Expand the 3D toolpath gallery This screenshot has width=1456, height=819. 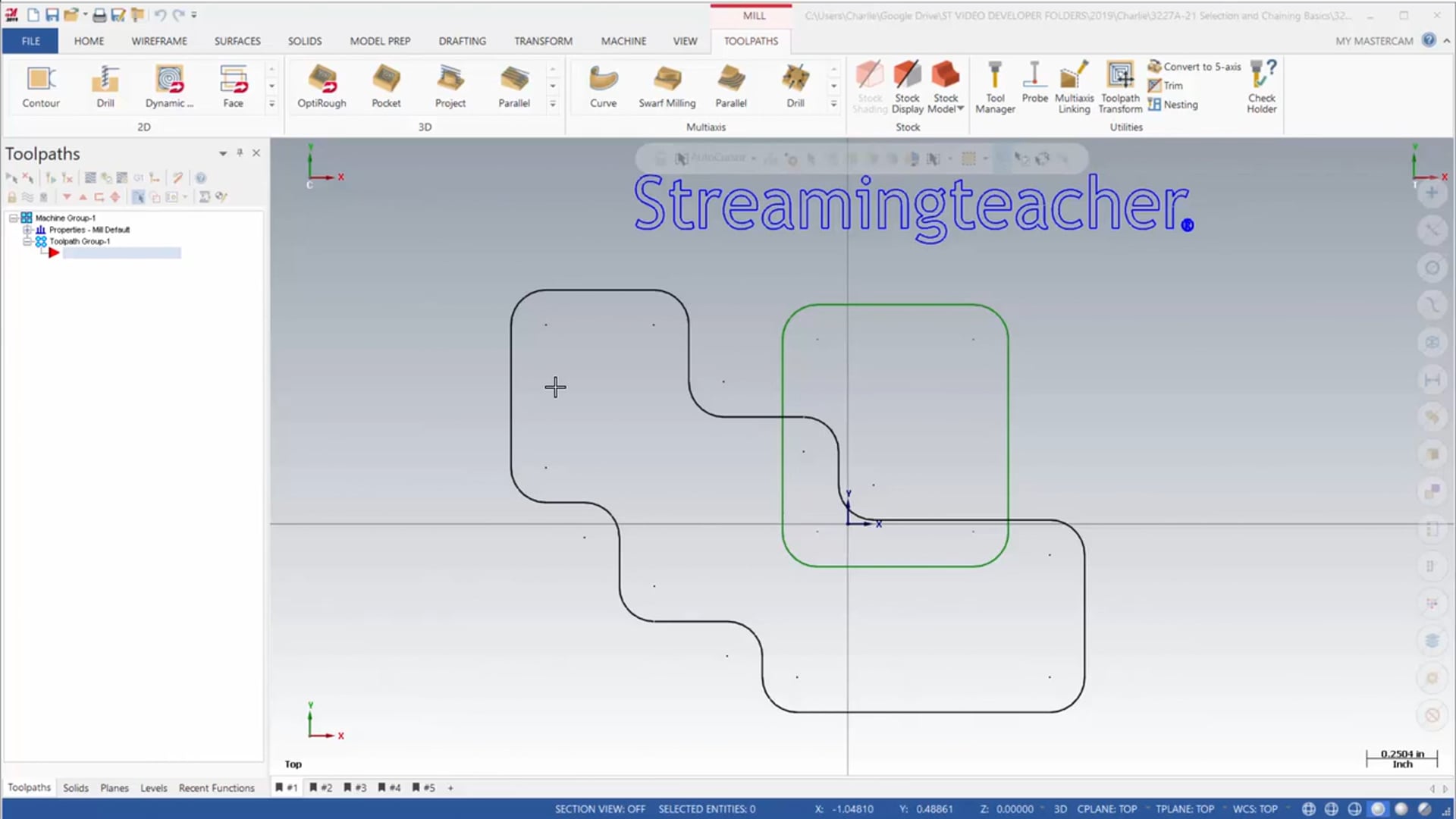553,104
